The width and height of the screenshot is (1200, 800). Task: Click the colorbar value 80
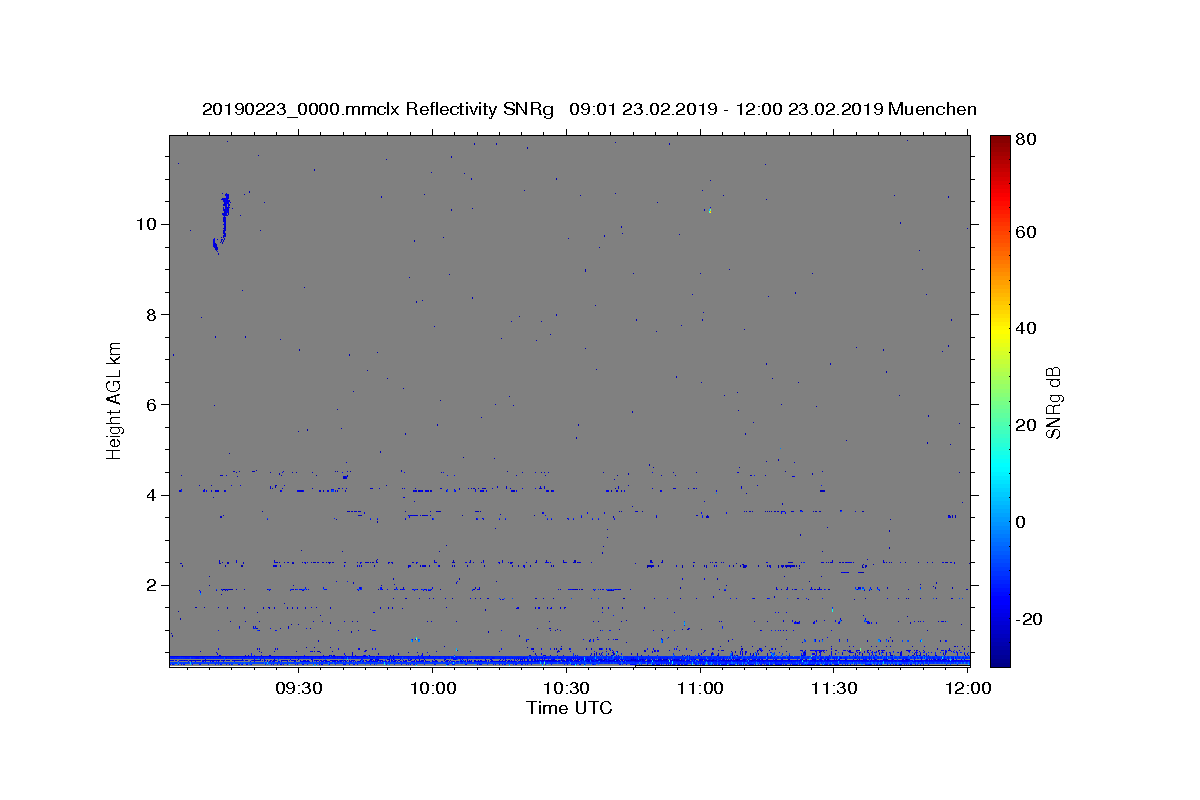(1026, 140)
